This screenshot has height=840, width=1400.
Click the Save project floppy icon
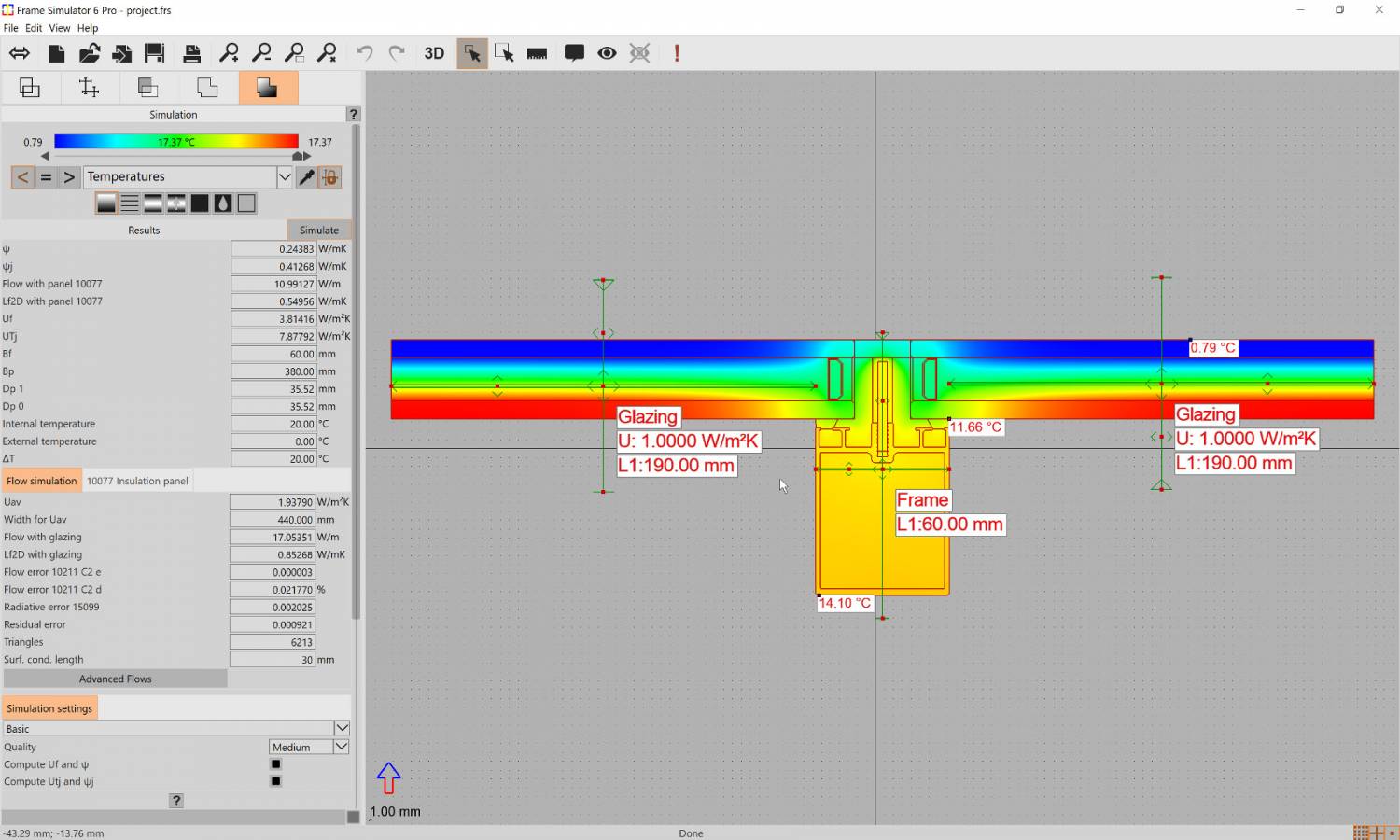[155, 53]
